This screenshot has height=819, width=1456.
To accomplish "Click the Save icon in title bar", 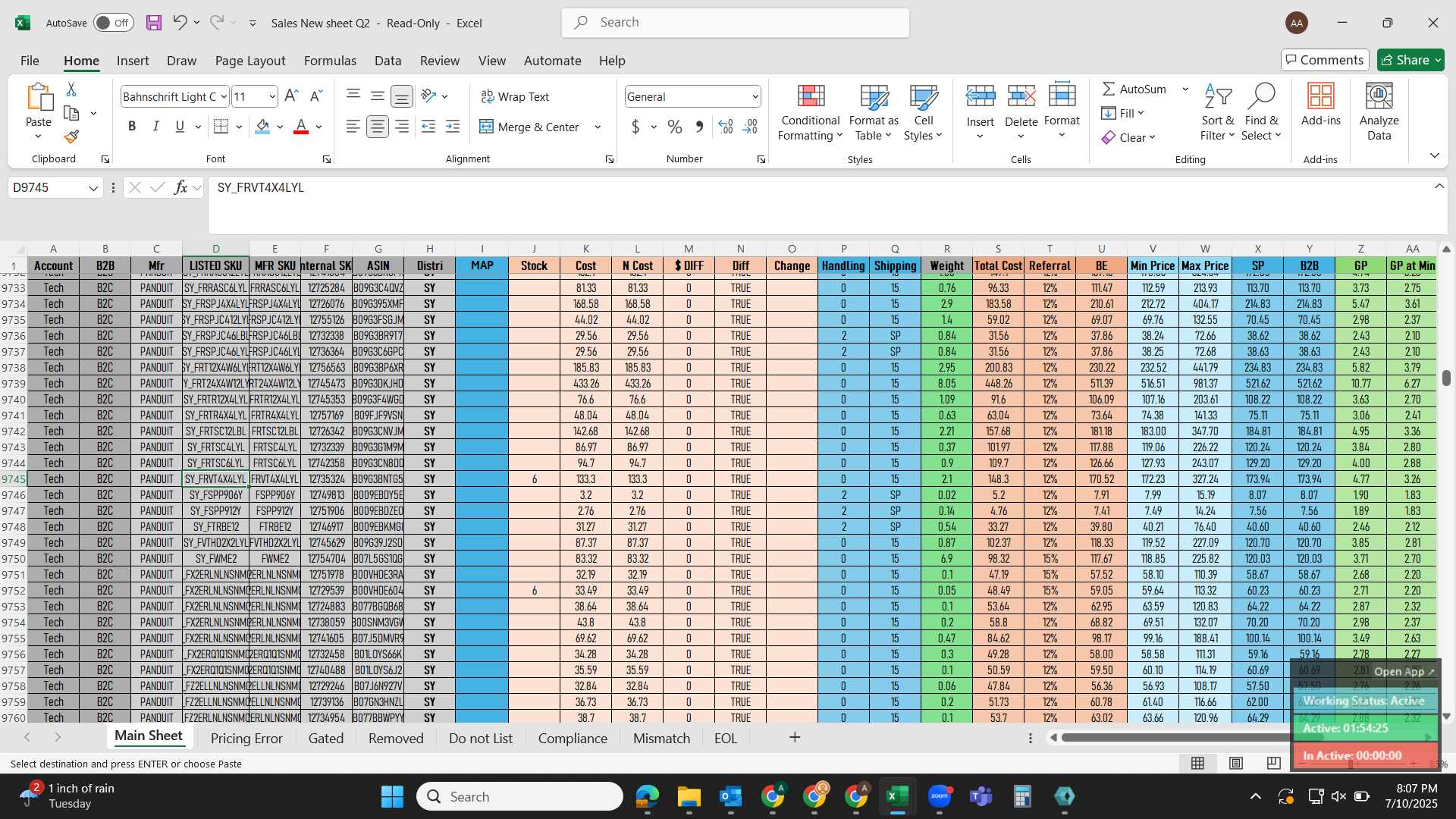I will click(x=154, y=23).
